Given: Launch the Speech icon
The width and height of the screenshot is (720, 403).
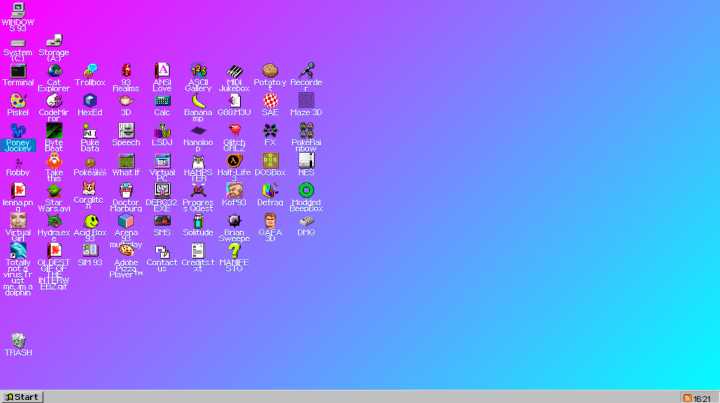Looking at the screenshot, I should coord(126,131).
